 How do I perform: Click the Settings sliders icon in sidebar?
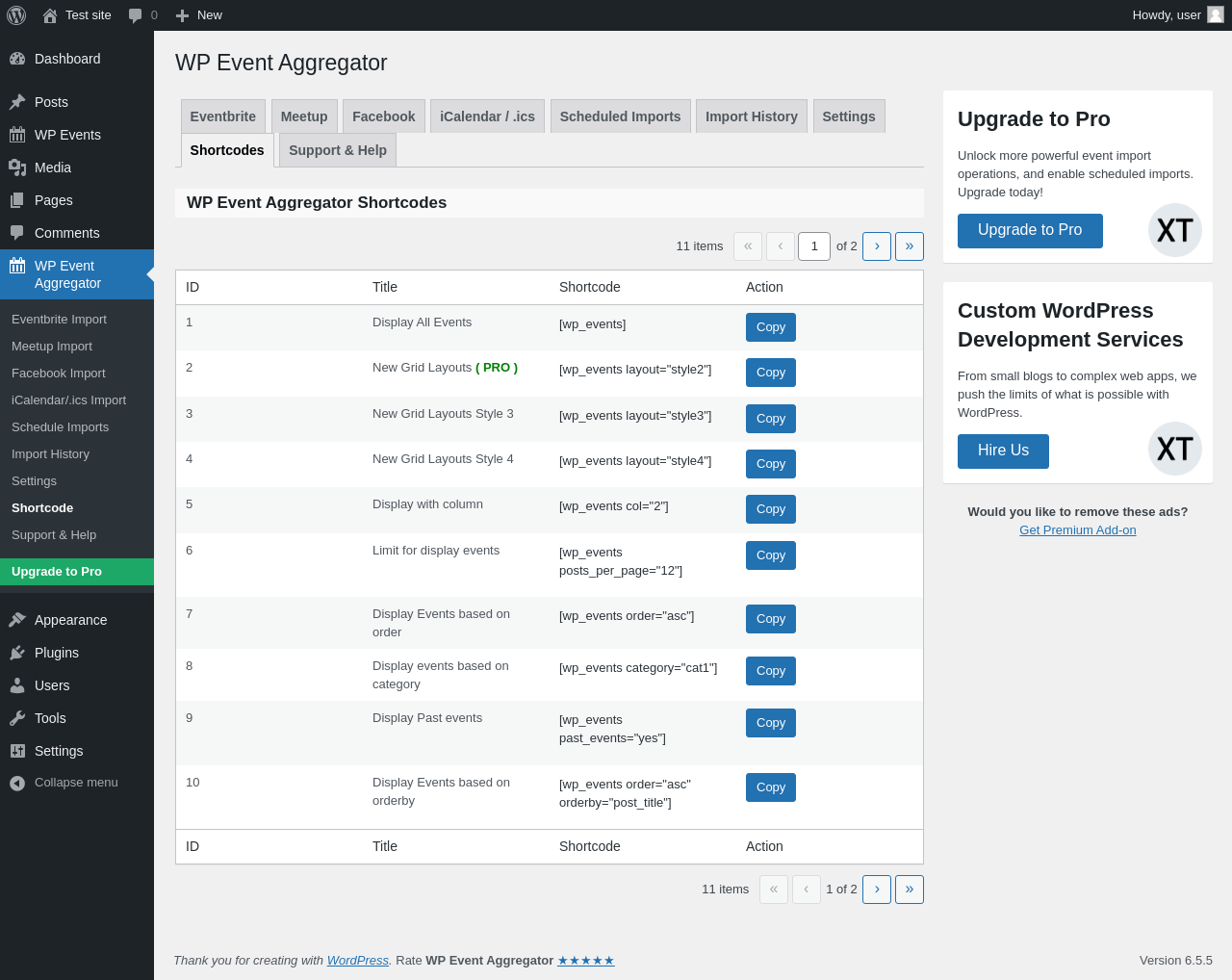pos(17,751)
